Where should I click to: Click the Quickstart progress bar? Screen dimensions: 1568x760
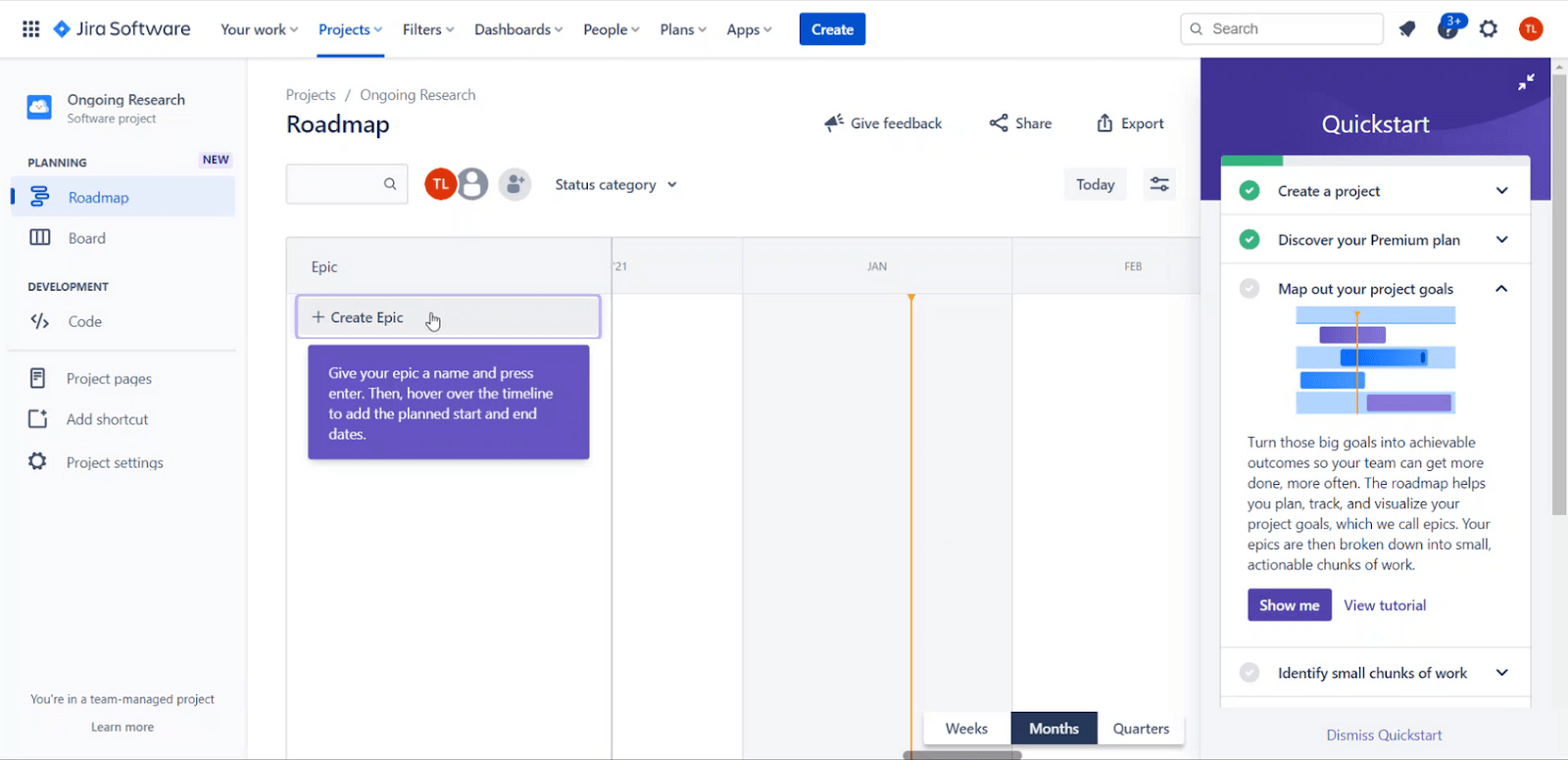[1375, 161]
